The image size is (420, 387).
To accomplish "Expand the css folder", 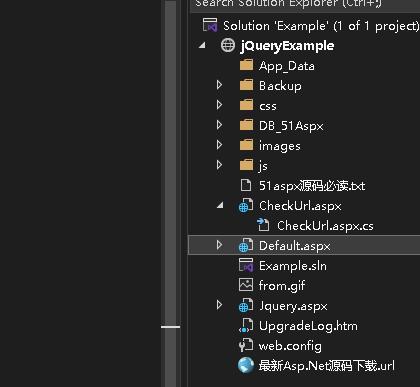I will [x=219, y=105].
